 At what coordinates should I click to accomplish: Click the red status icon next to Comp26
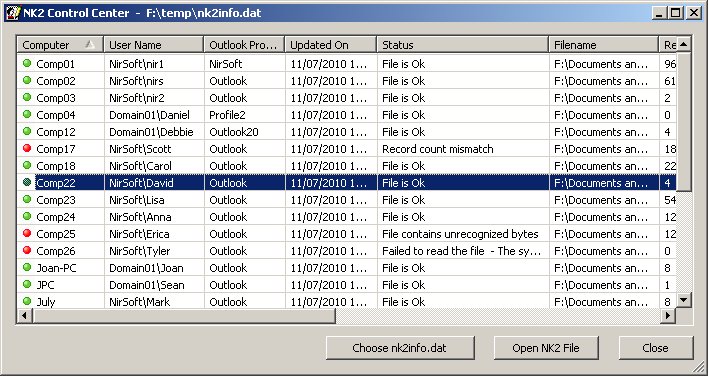tap(27, 250)
